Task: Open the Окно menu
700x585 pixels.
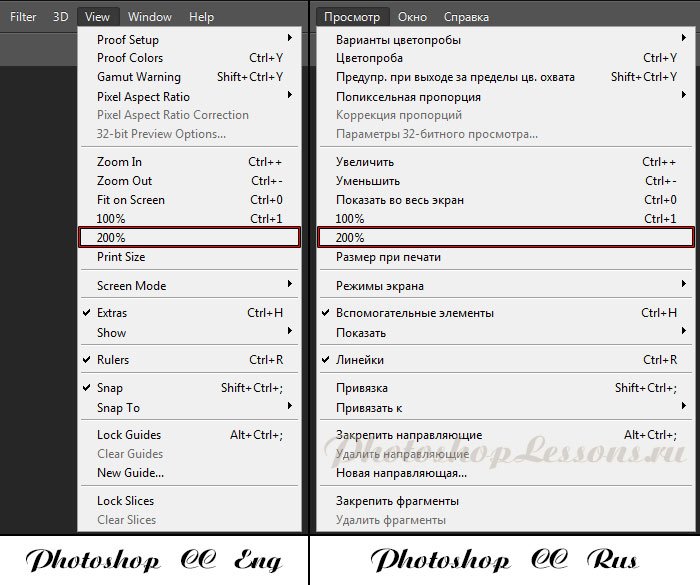Action: click(412, 17)
